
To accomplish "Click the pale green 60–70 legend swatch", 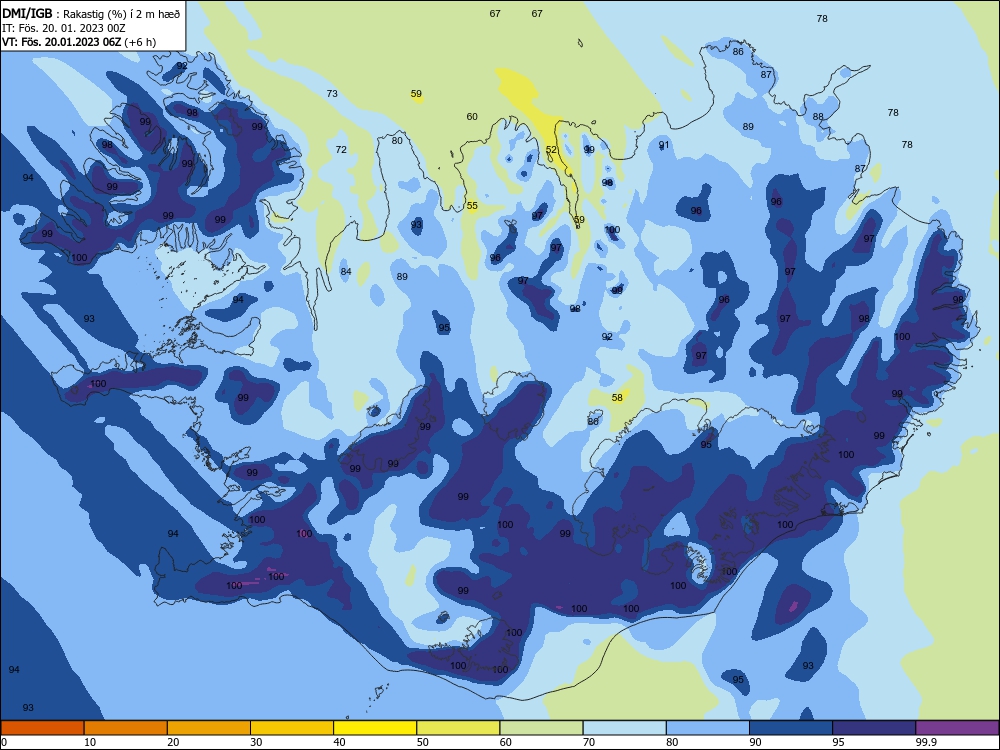I will (541, 728).
